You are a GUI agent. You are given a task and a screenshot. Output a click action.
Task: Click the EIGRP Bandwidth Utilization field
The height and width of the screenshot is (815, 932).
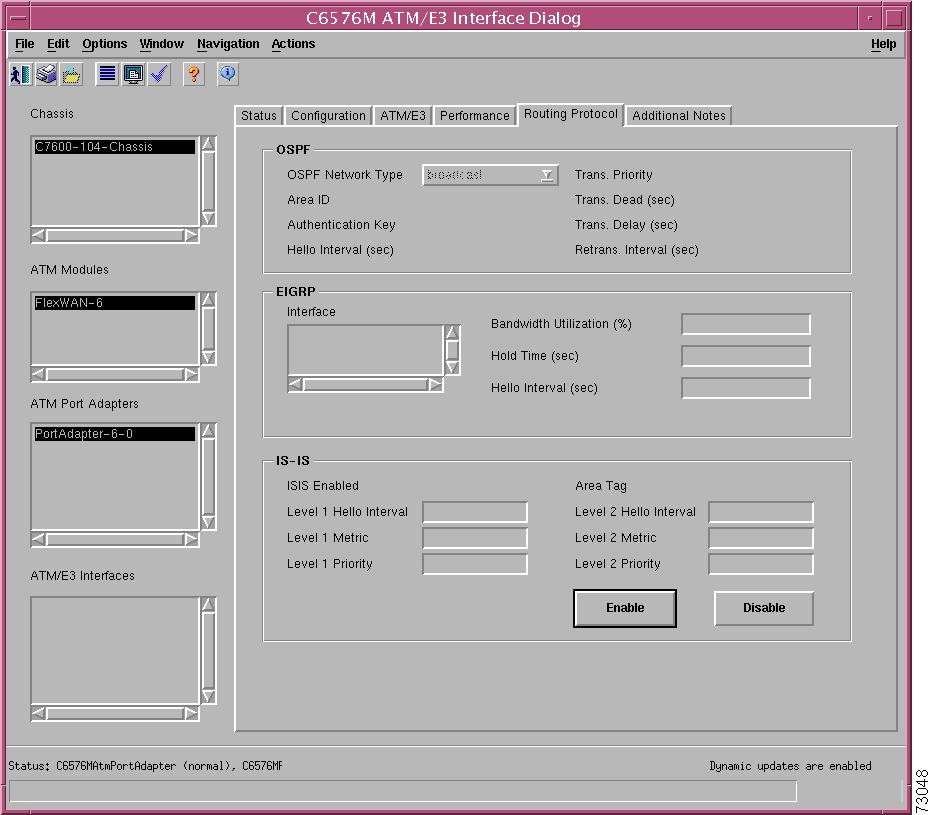click(x=746, y=324)
